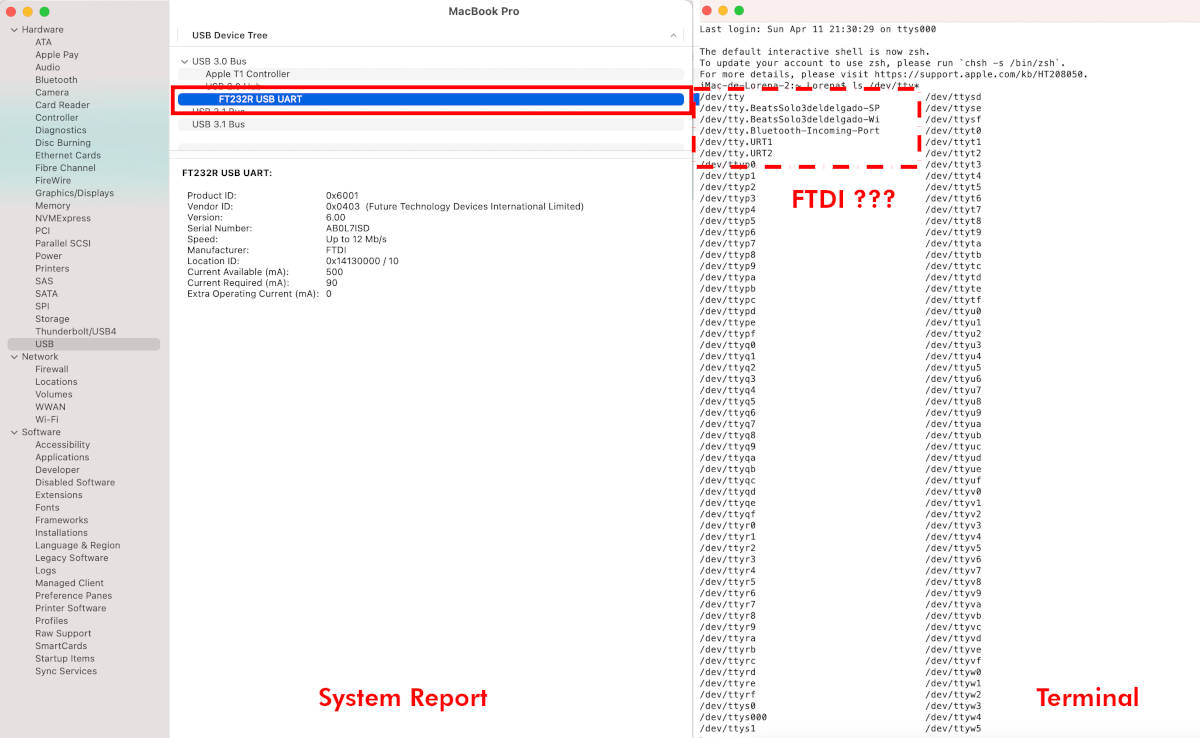
Task: Select Preference Panes entry
Action: tap(74, 596)
